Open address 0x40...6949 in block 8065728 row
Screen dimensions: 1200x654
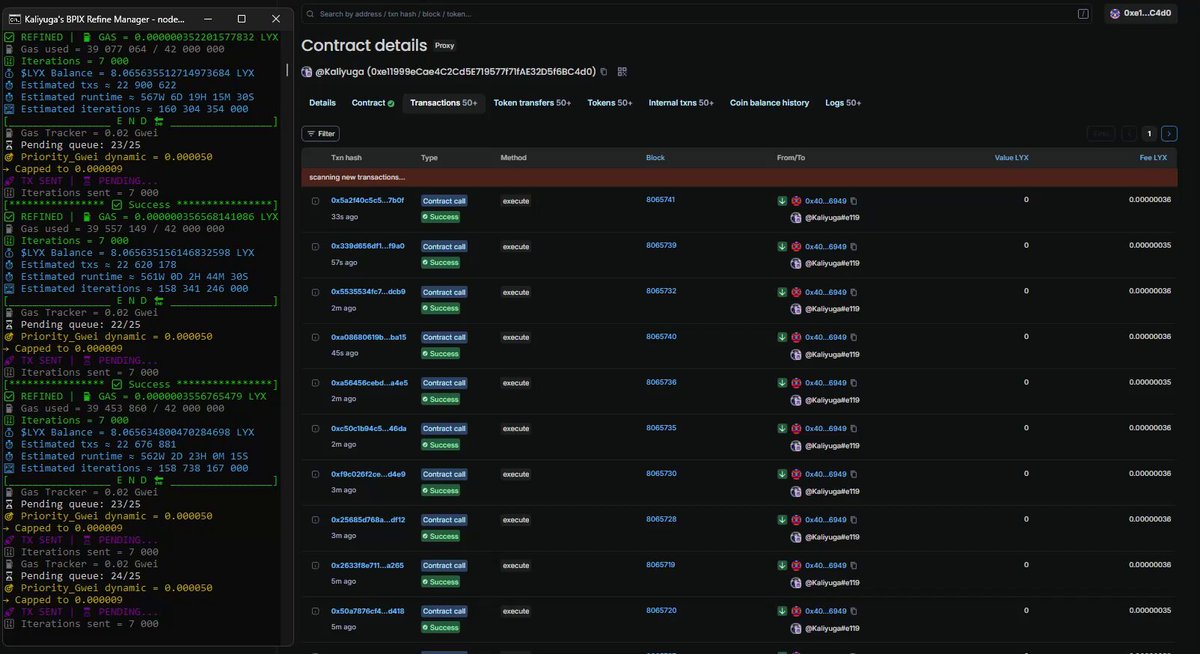826,520
